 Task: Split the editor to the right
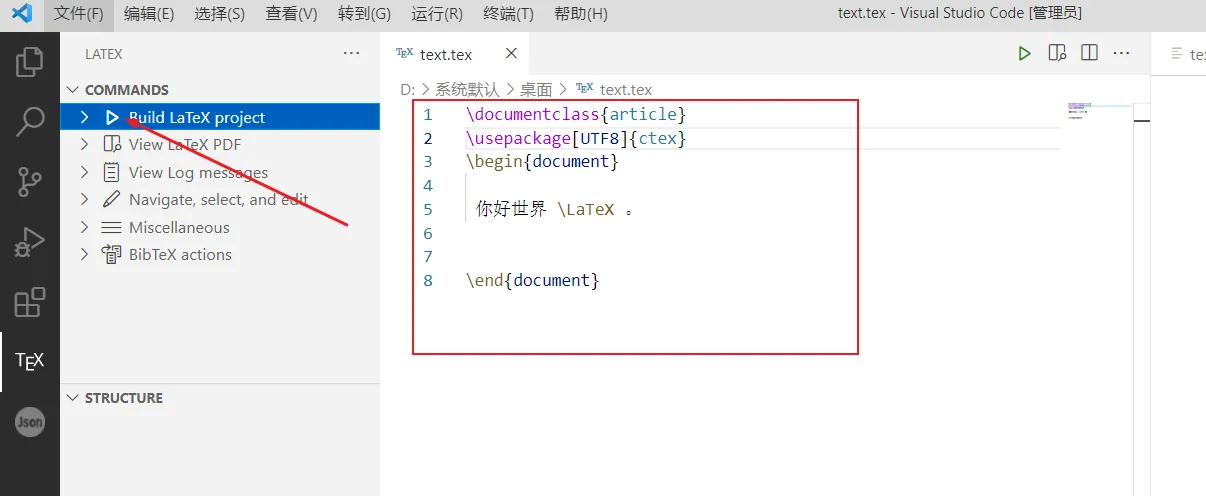[1090, 53]
